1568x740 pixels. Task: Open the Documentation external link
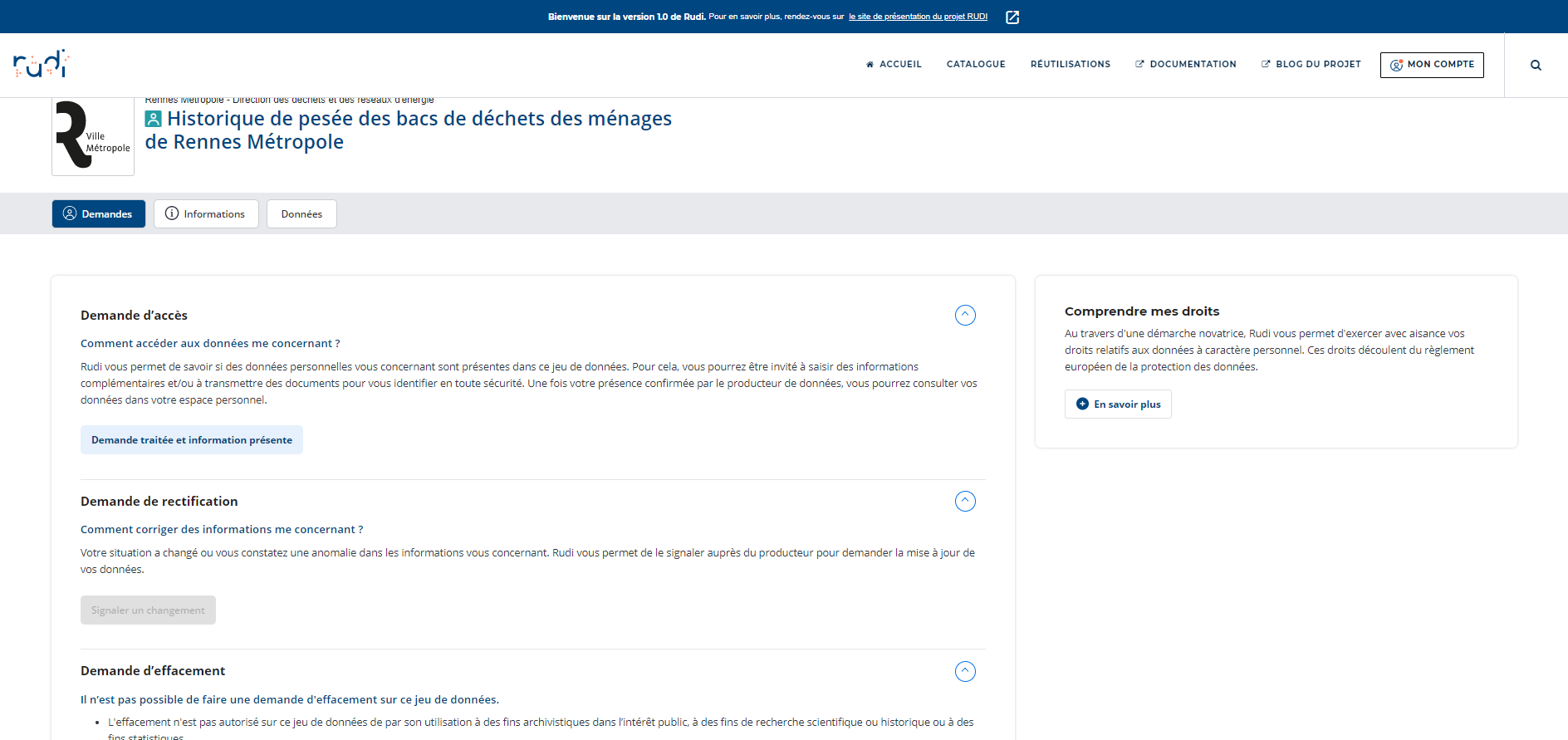1185,64
